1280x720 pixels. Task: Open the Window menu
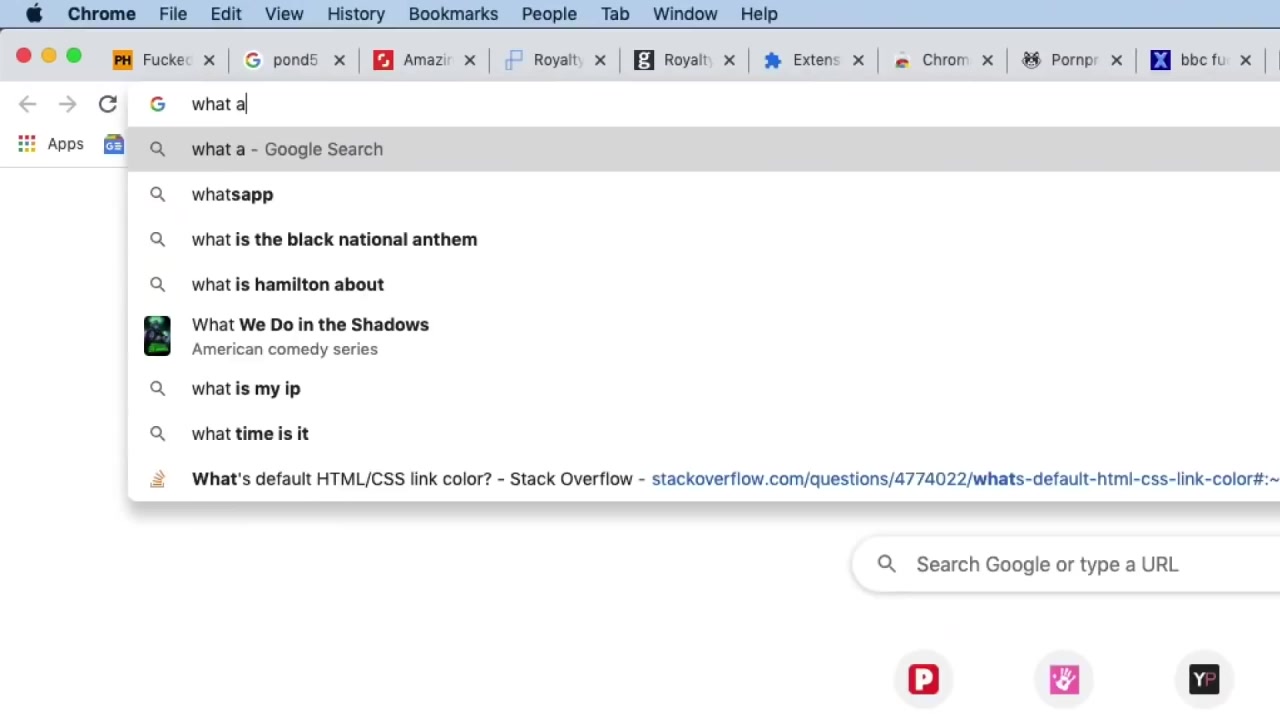pyautogui.click(x=685, y=14)
